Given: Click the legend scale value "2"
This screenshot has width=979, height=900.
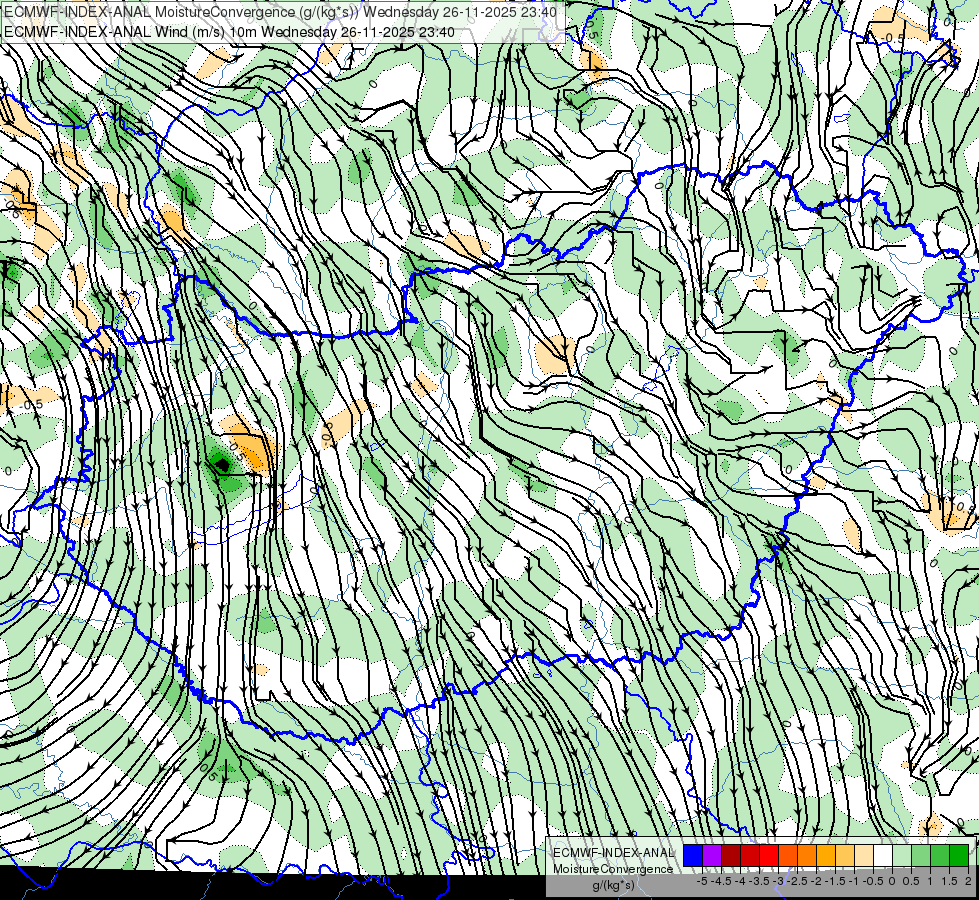Looking at the screenshot, I should pyautogui.click(x=968, y=881).
